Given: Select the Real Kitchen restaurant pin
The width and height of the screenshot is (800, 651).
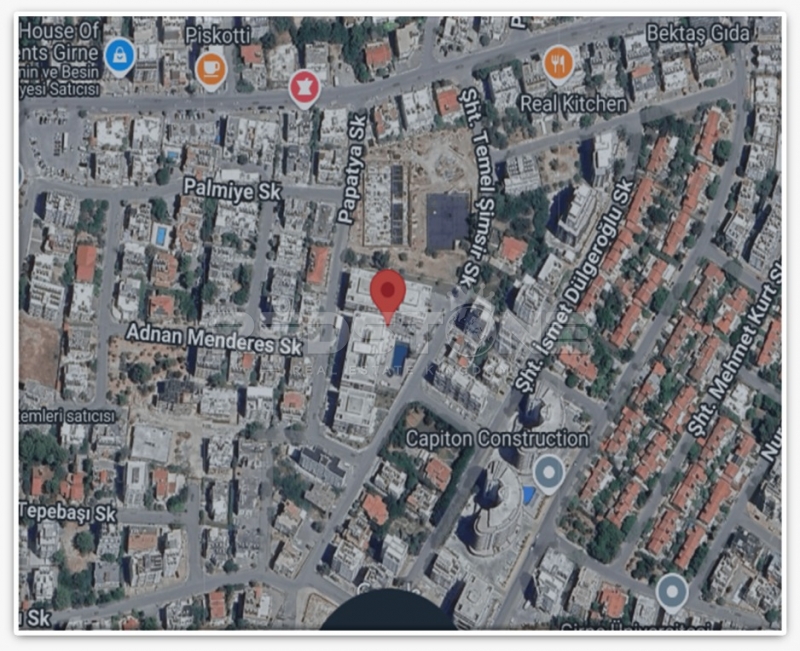Looking at the screenshot, I should click(x=558, y=64).
